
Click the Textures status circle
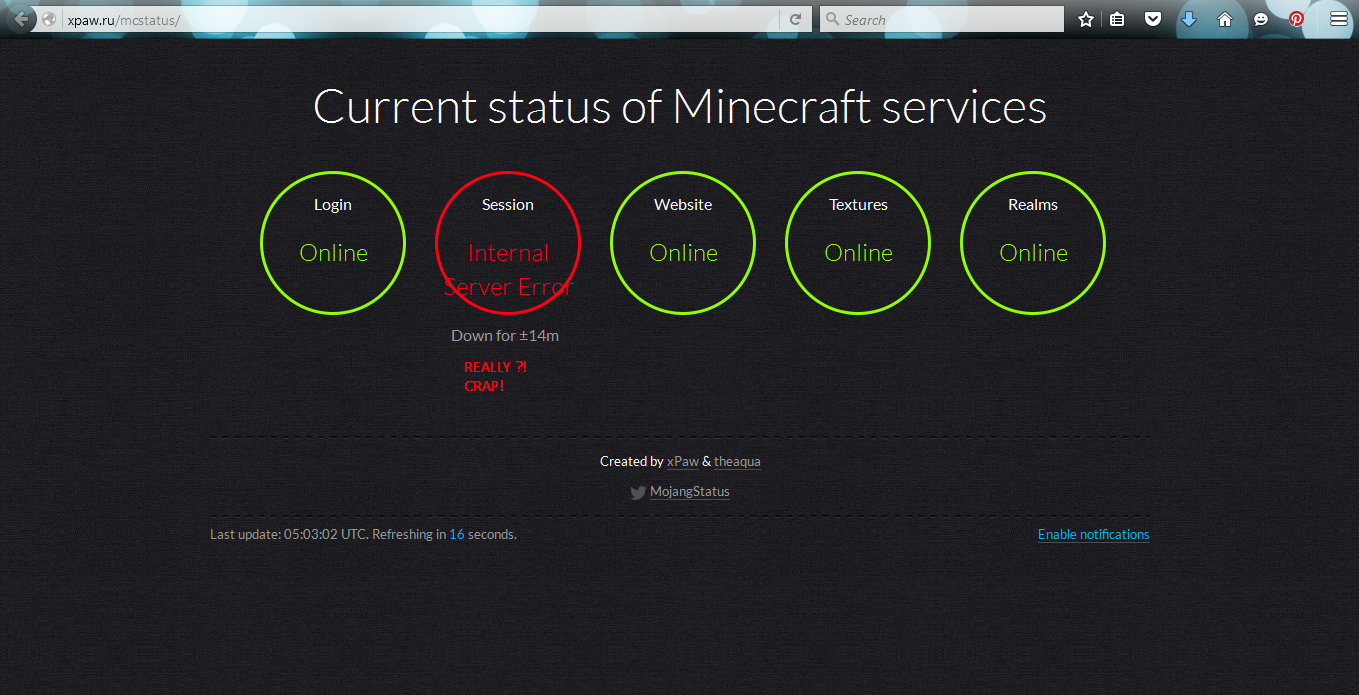pyautogui.click(x=858, y=243)
